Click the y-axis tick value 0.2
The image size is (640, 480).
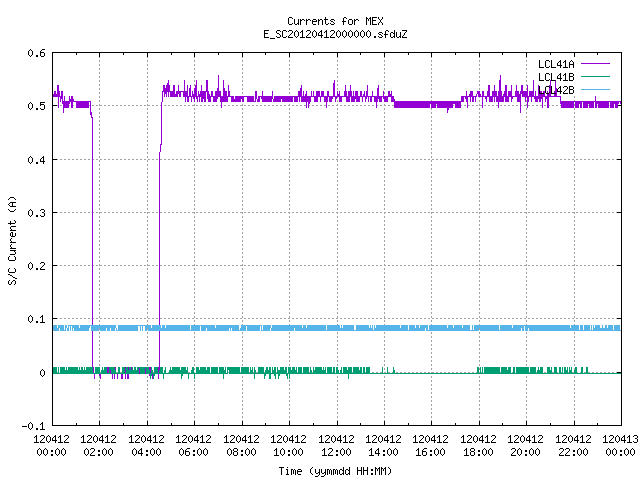pos(36,266)
